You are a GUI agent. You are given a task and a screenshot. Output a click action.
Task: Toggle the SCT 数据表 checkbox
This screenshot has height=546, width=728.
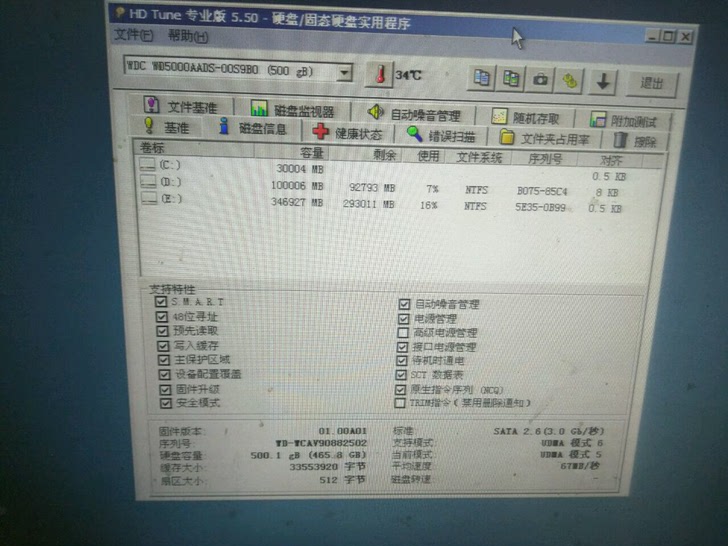[x=401, y=374]
